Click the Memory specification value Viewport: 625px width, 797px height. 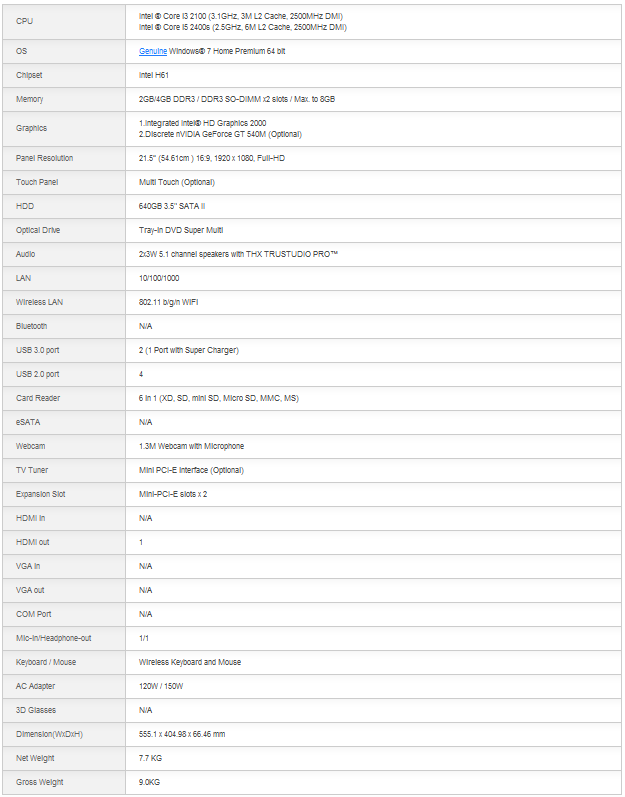237,99
